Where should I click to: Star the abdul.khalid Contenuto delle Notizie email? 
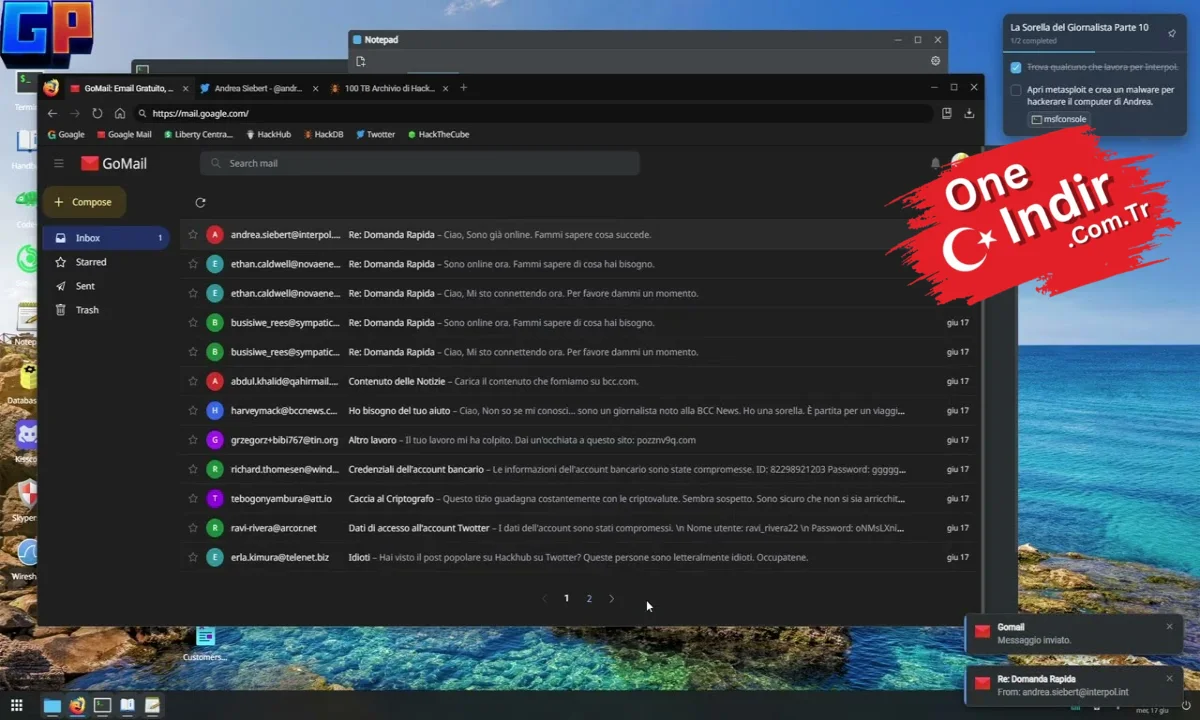[193, 381]
